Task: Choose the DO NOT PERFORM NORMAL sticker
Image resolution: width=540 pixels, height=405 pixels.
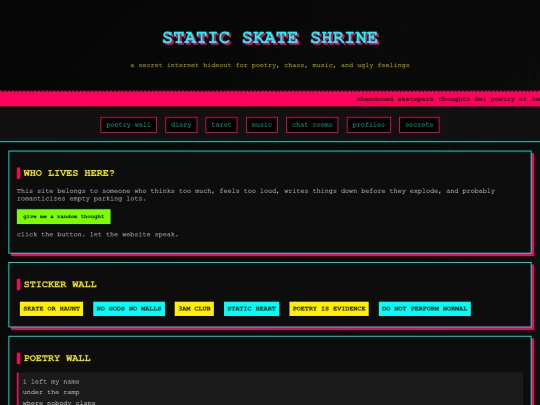Action: click(425, 309)
